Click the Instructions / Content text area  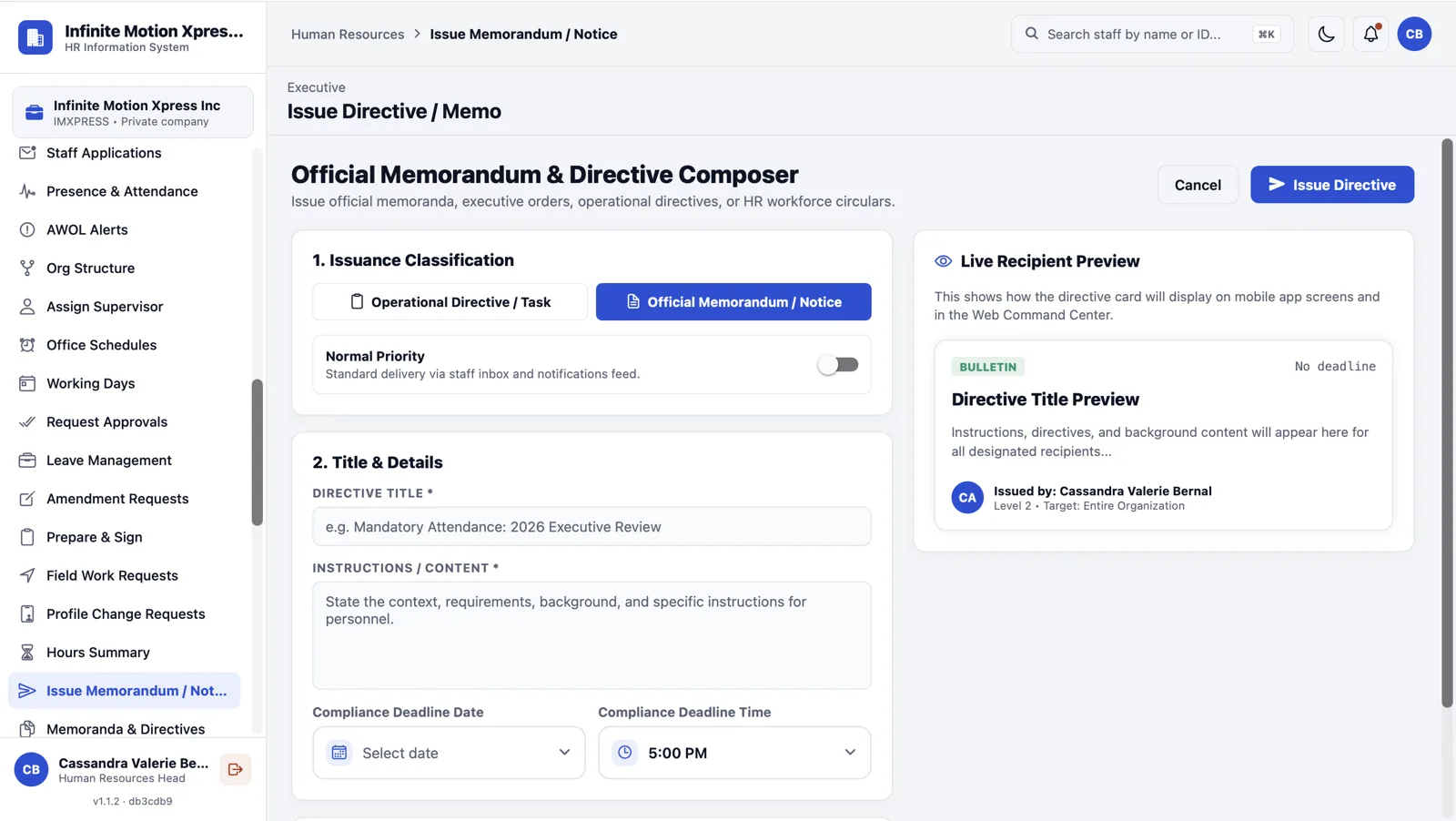tap(591, 635)
